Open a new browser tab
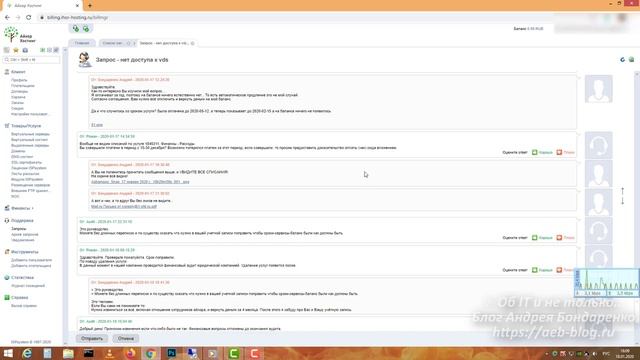This screenshot has width=640, height=360. pos(90,6)
